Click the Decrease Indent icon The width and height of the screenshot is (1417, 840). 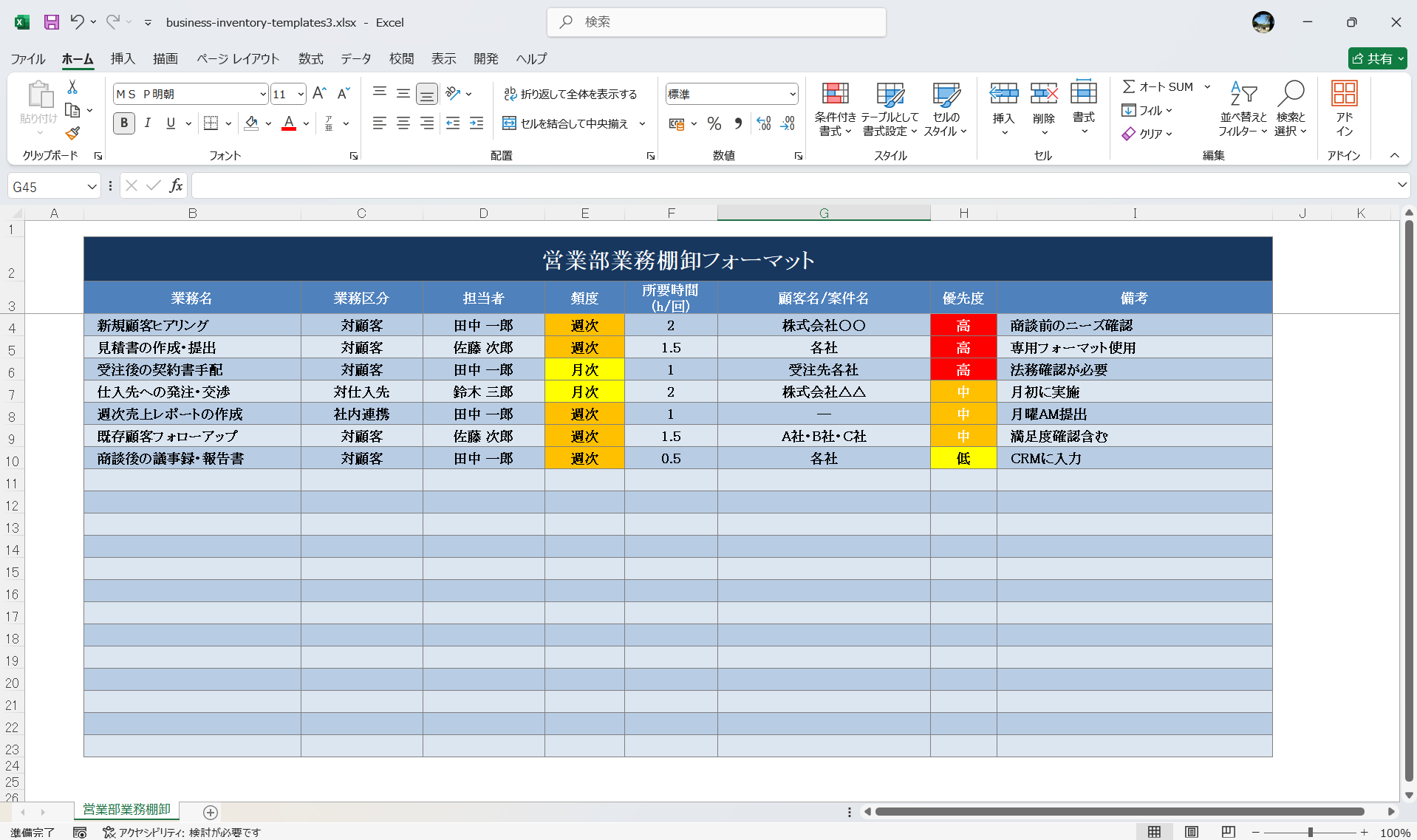click(x=453, y=123)
